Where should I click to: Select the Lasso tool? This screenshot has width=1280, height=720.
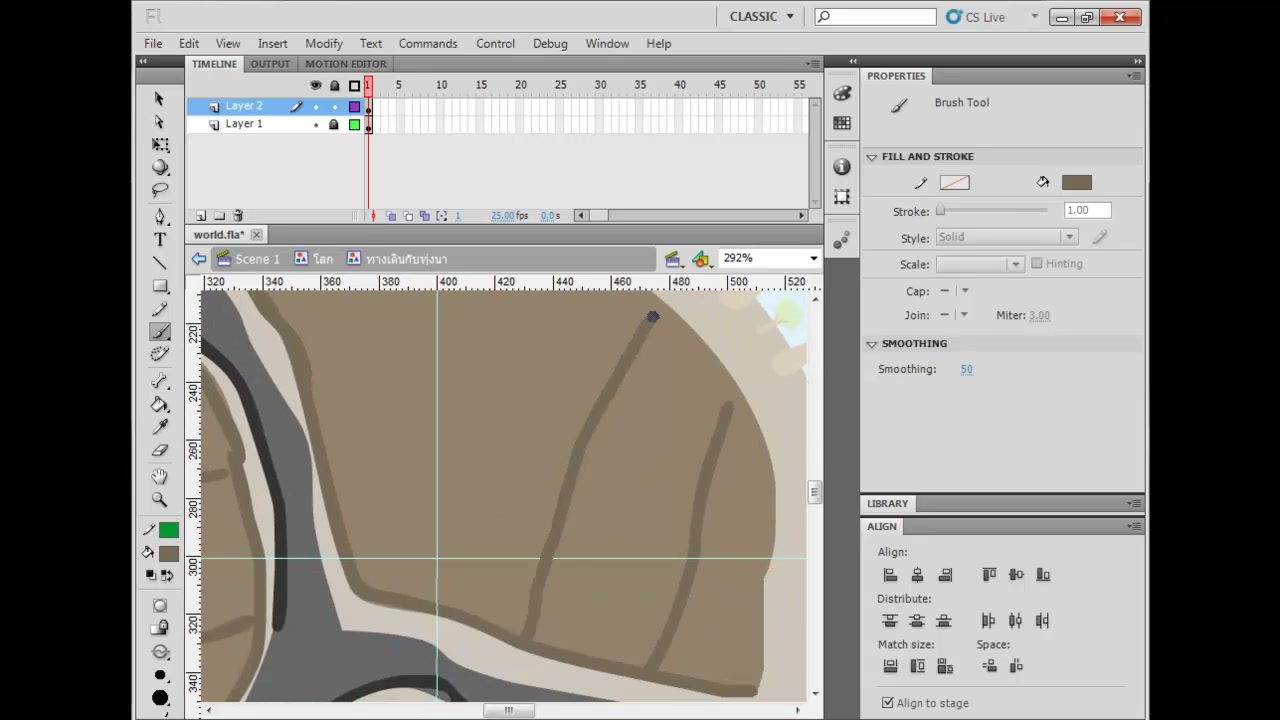pyautogui.click(x=160, y=190)
